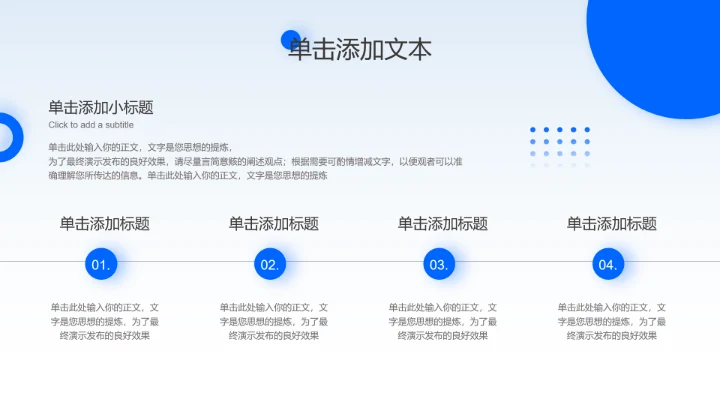Select the description text below circle 04
The width and height of the screenshot is (720, 405).
click(612, 321)
